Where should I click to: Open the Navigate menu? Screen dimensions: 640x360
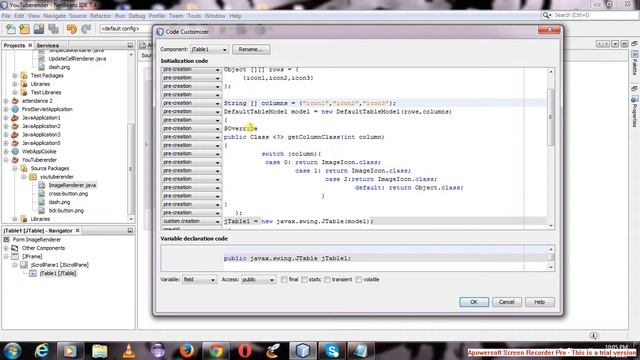tap(54, 16)
